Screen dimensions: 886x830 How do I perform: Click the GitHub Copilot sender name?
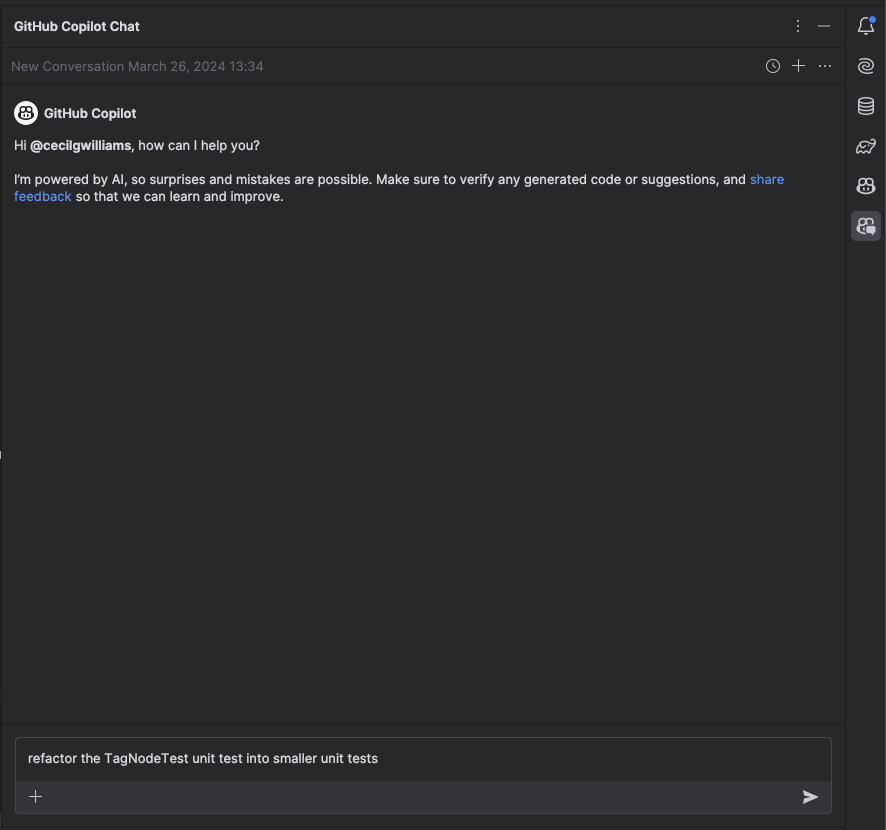[90, 114]
